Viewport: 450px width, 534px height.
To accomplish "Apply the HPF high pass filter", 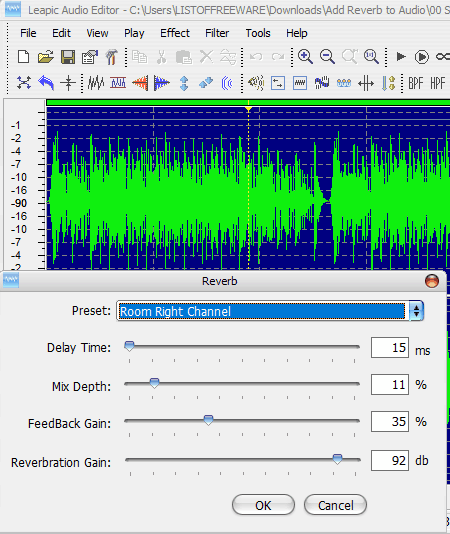I will tap(437, 83).
